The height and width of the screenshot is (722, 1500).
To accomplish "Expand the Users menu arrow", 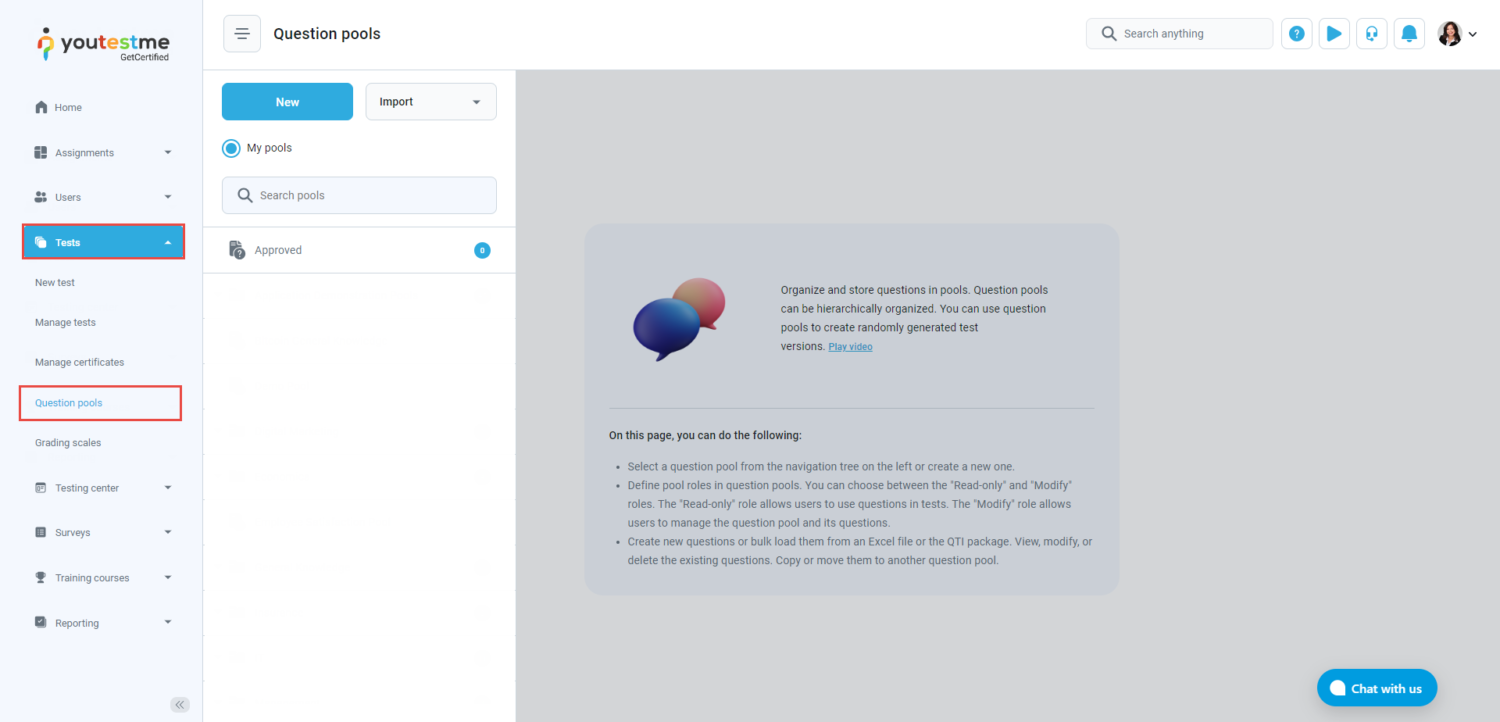I will point(168,197).
